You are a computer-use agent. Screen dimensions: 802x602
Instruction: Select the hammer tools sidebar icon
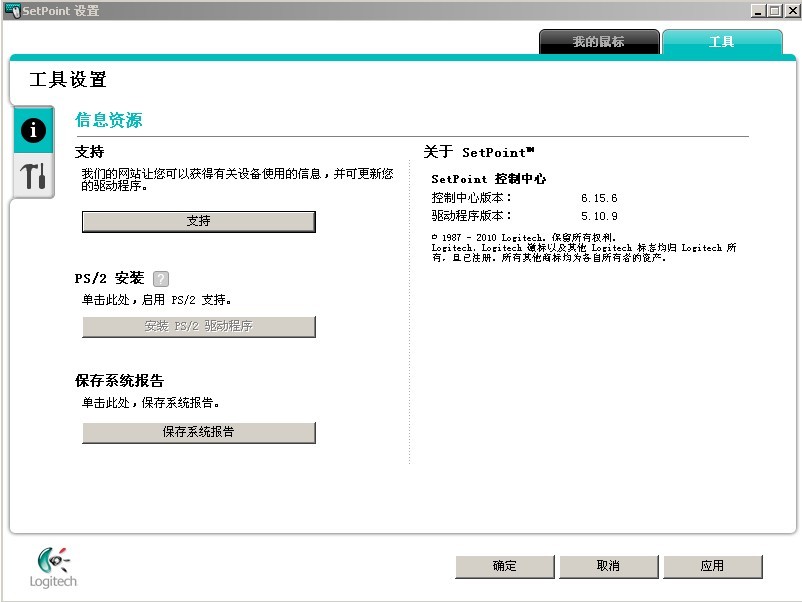coord(34,175)
